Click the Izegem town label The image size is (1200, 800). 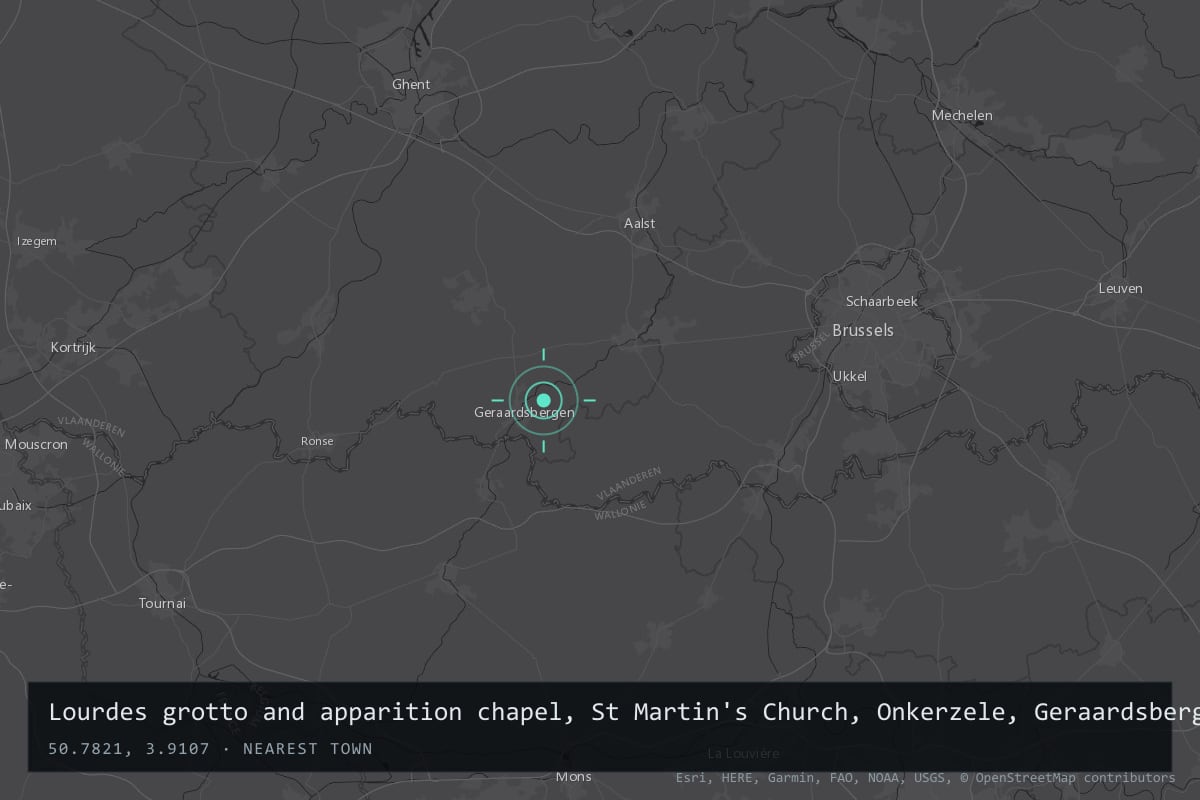(37, 241)
